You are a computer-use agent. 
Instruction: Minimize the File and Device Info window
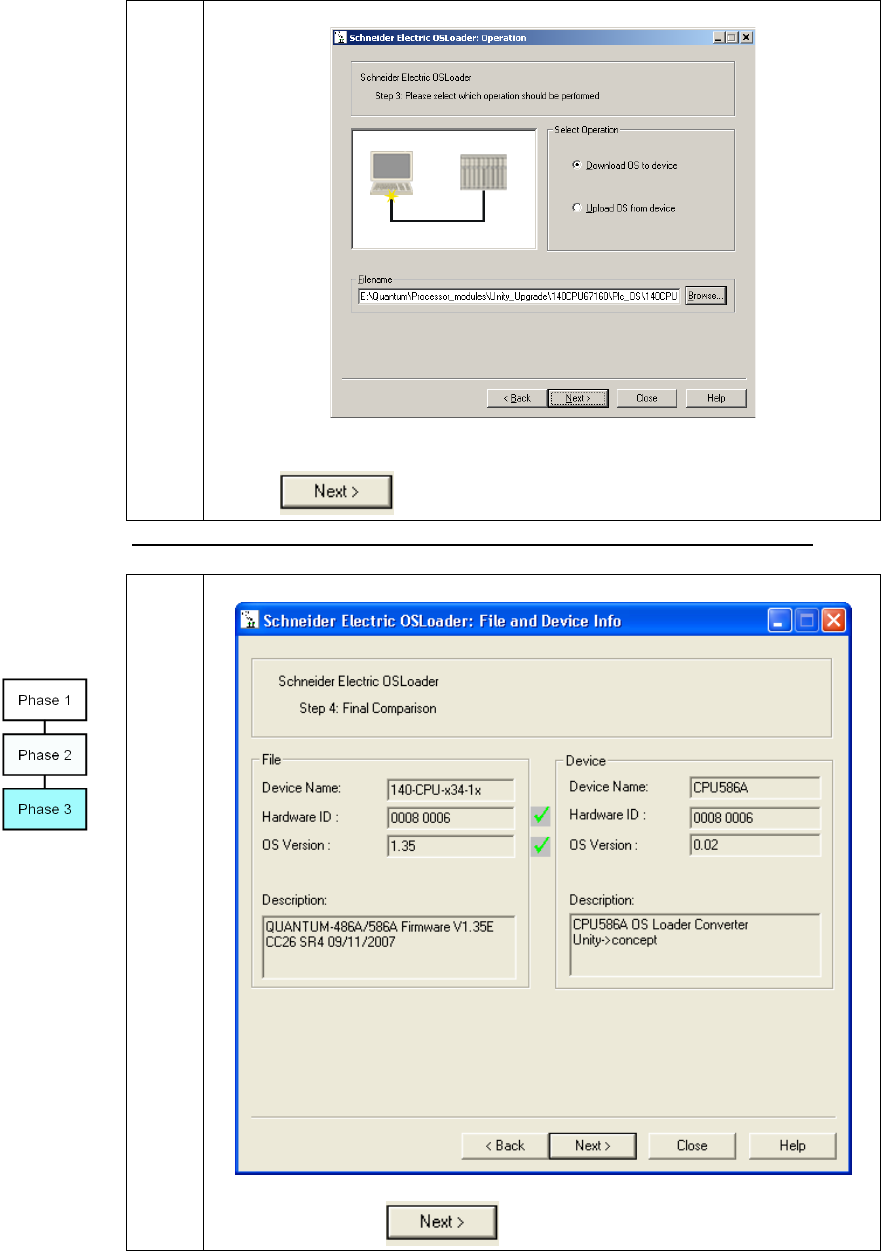[x=781, y=620]
